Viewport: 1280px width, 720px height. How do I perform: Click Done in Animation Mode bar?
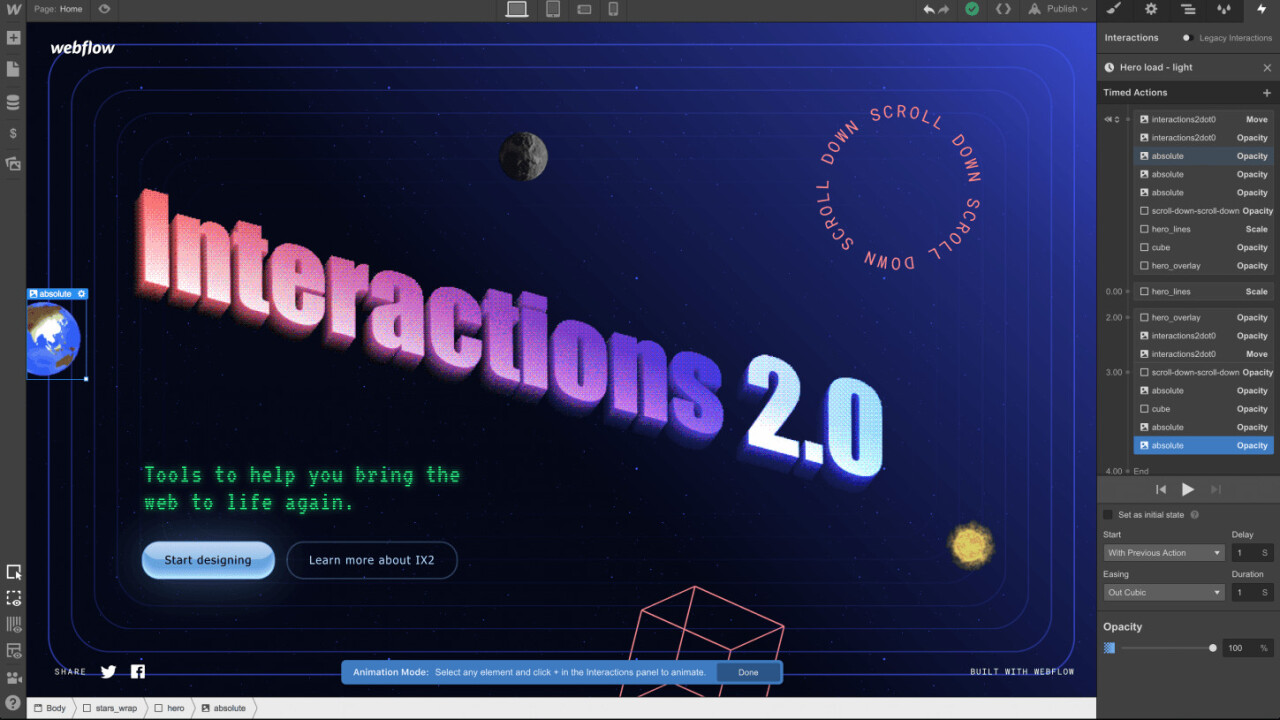(x=748, y=673)
